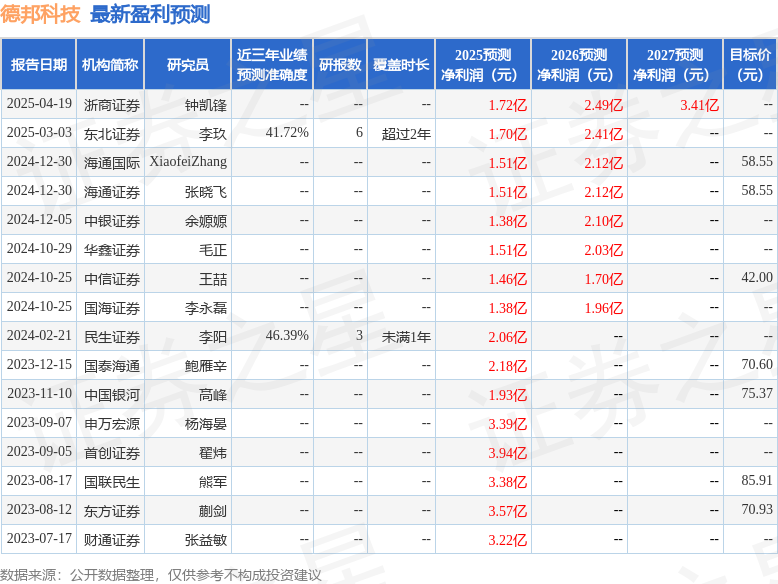Click the 2026预测净利润 column header
Image resolution: width=778 pixels, height=584 pixels.
coord(579,65)
